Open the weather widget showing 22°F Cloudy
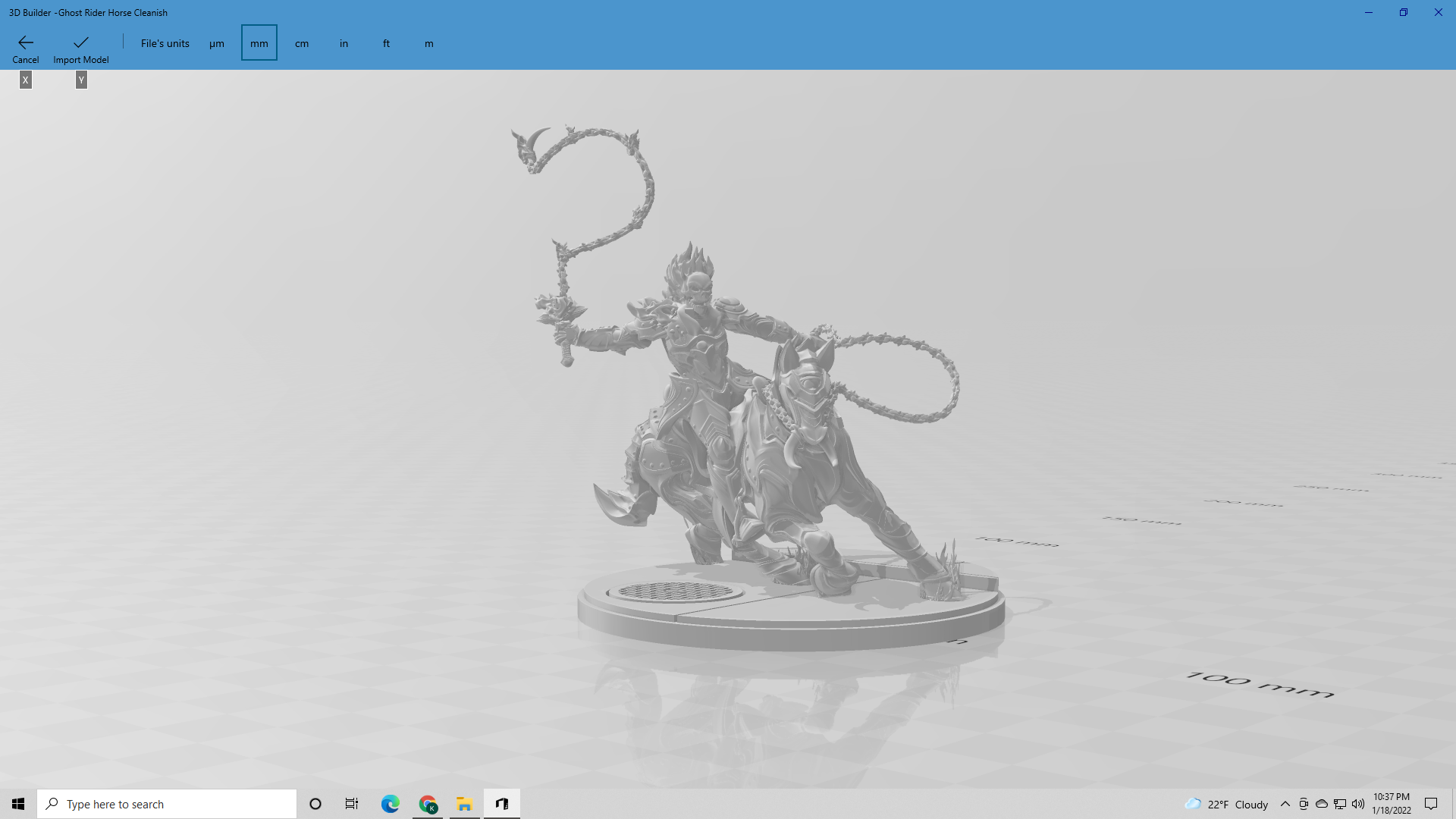The height and width of the screenshot is (819, 1456). click(x=1226, y=804)
